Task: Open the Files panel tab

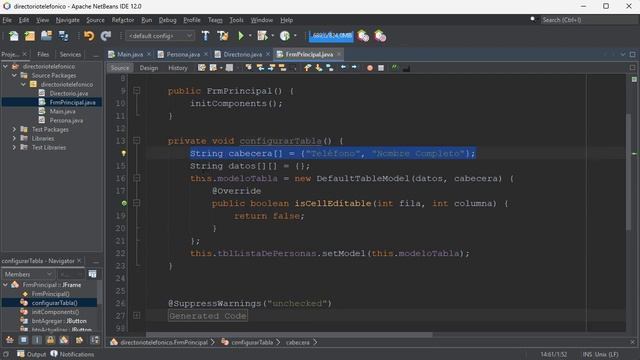Action: (43, 54)
